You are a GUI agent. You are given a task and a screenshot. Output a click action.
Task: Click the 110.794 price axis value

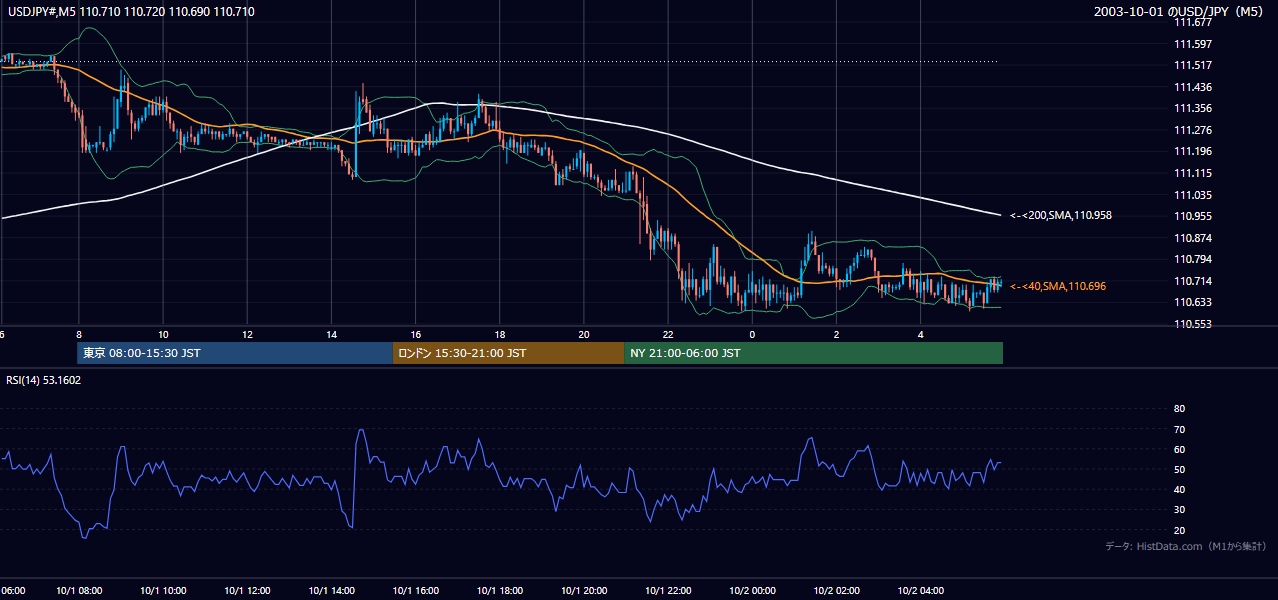[x=1193, y=259]
